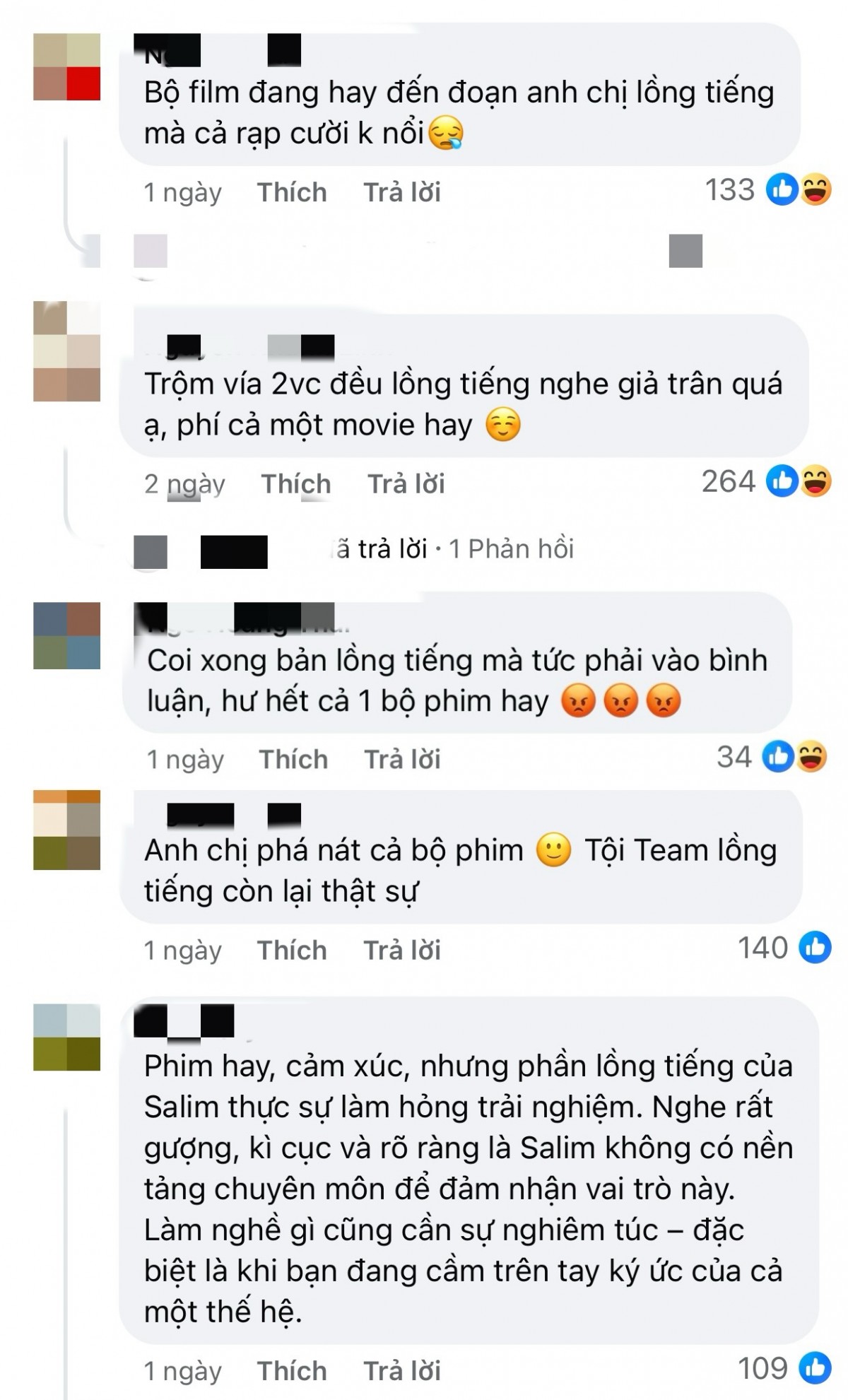Open the first commenter's profile avatar
The image size is (848, 1400).
67,66
